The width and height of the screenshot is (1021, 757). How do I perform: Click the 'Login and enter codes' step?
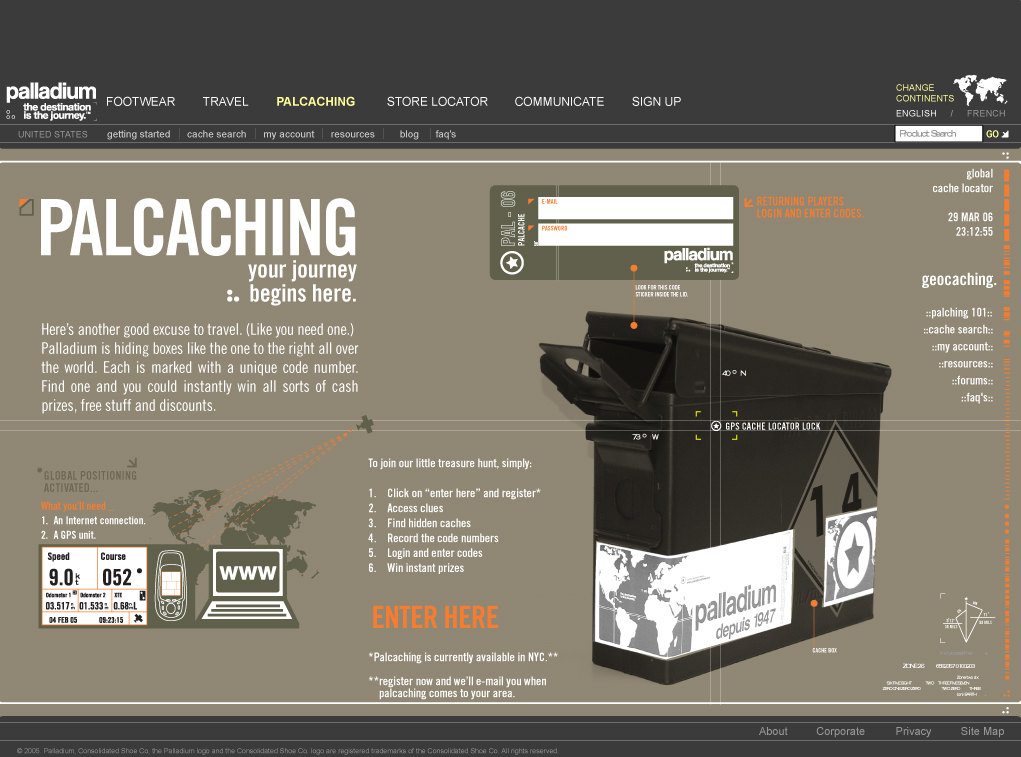(x=434, y=553)
